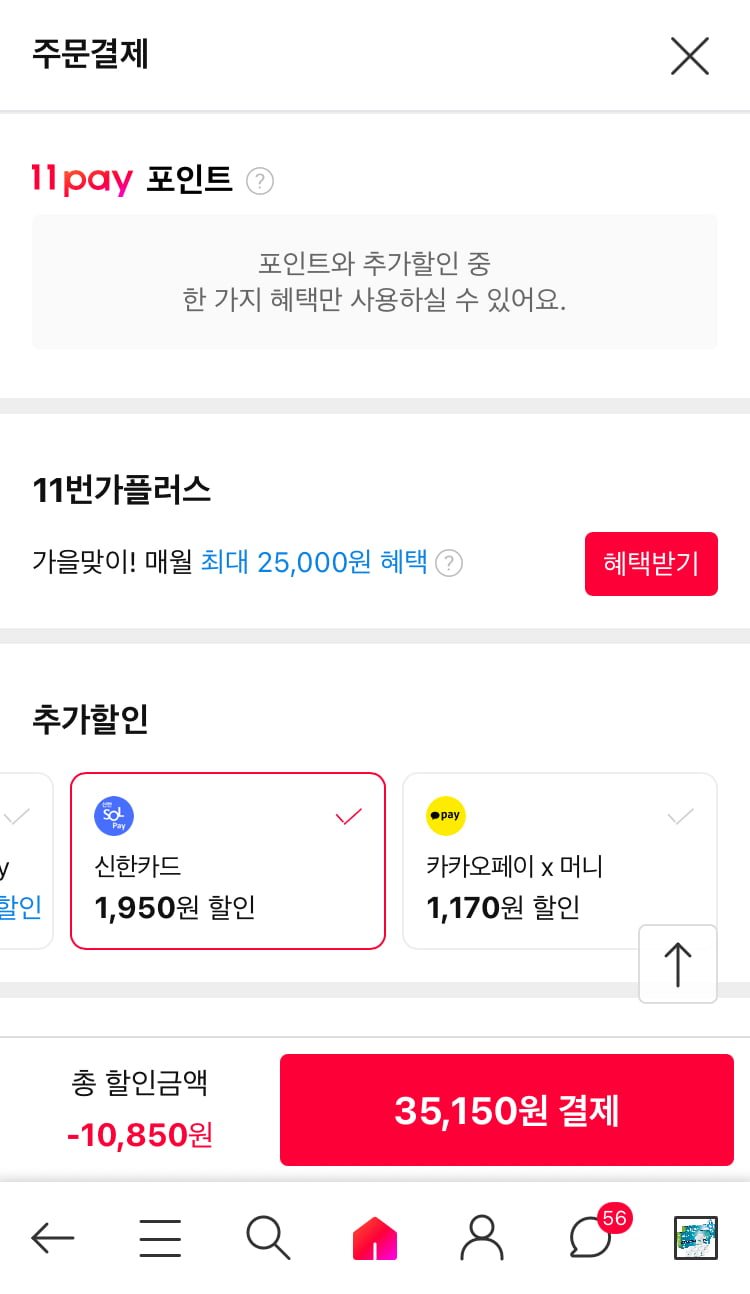Click the 최대 25,000원 혜택 link
This screenshot has height=1294, width=750.
coord(314,563)
